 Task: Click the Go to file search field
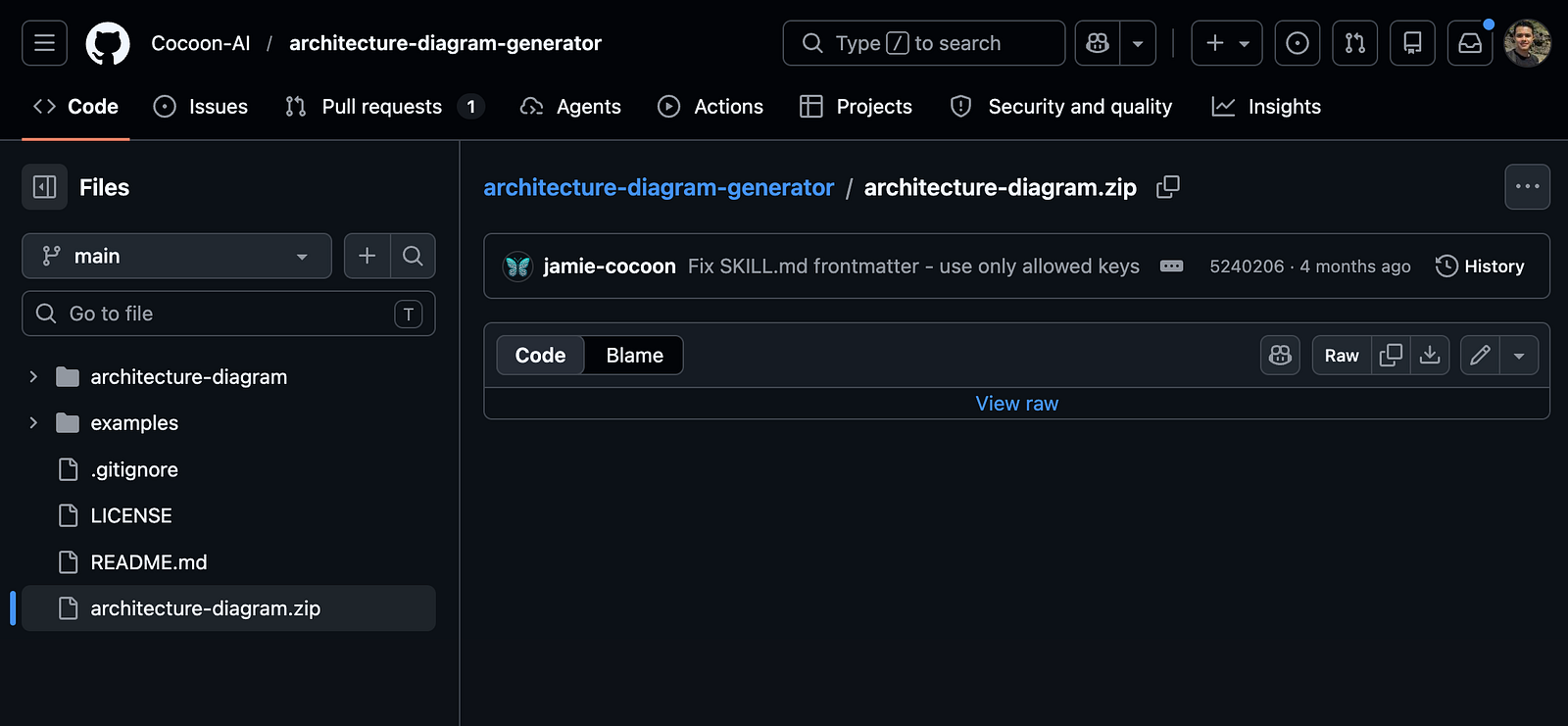coord(228,314)
